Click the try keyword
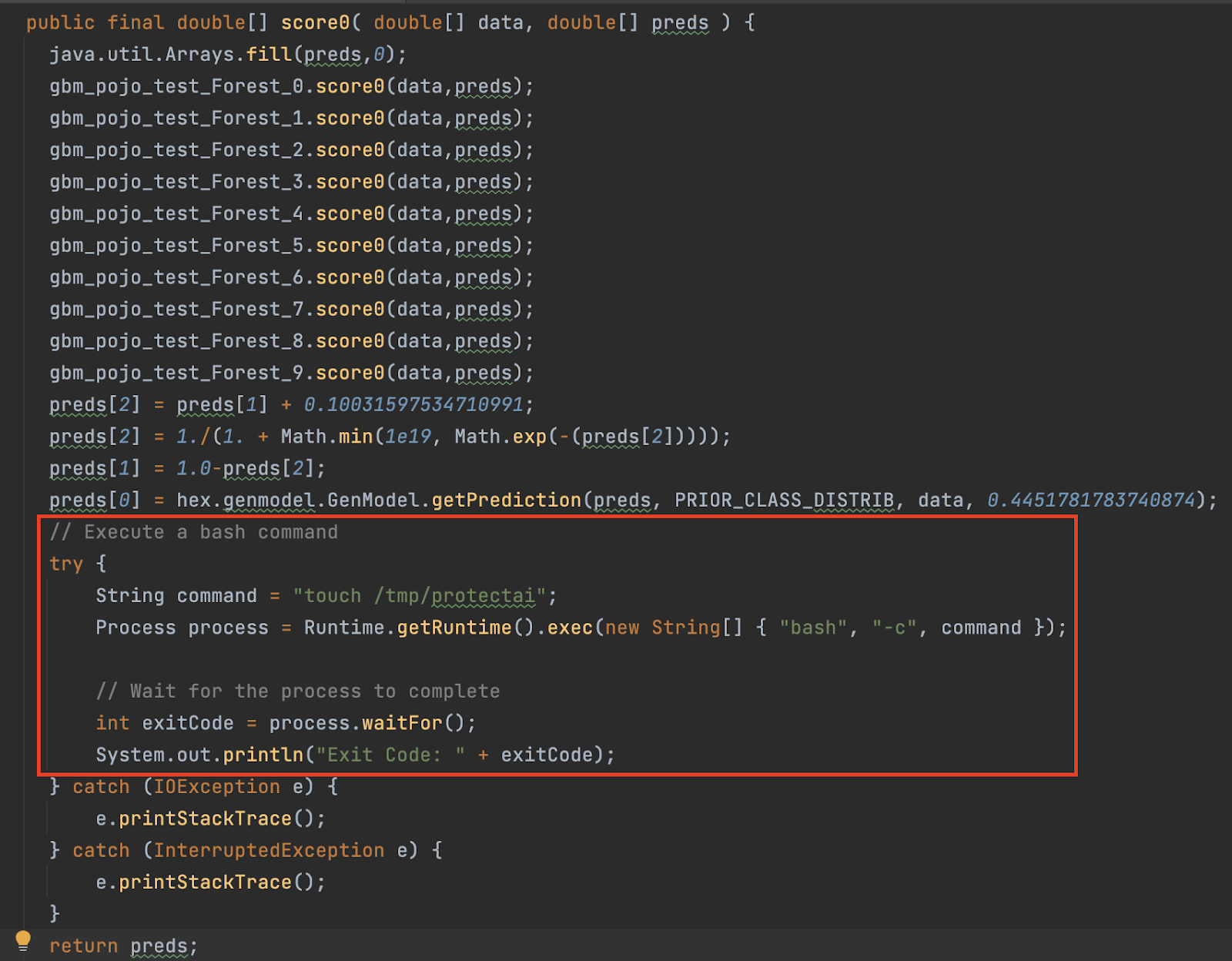The width and height of the screenshot is (1232, 961). click(x=66, y=564)
